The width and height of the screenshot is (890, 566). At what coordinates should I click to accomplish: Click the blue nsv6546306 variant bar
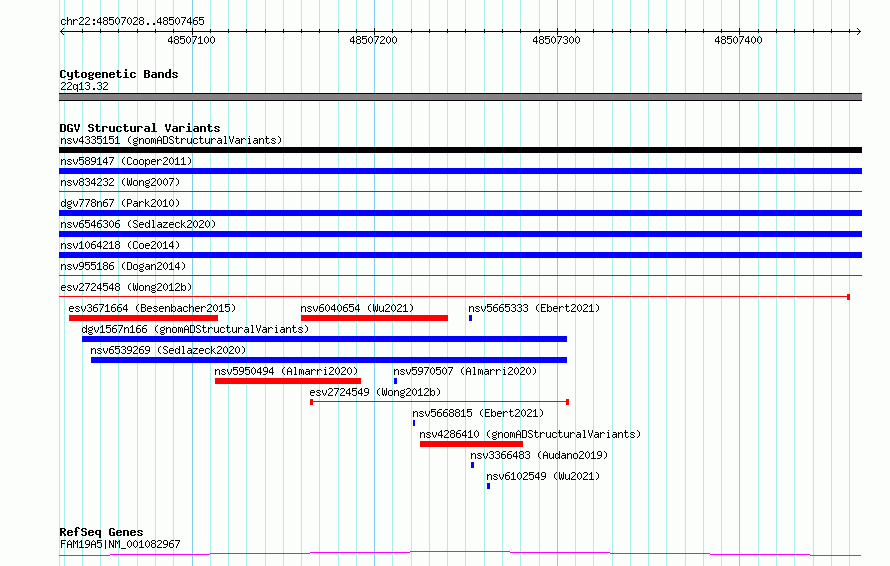[460, 234]
